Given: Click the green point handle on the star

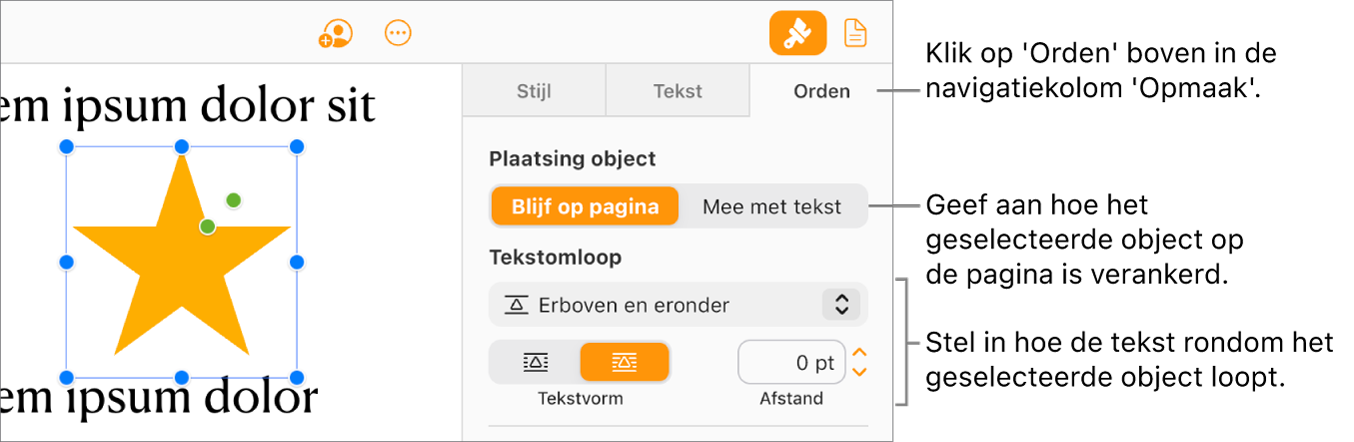Looking at the screenshot, I should pos(207,227).
